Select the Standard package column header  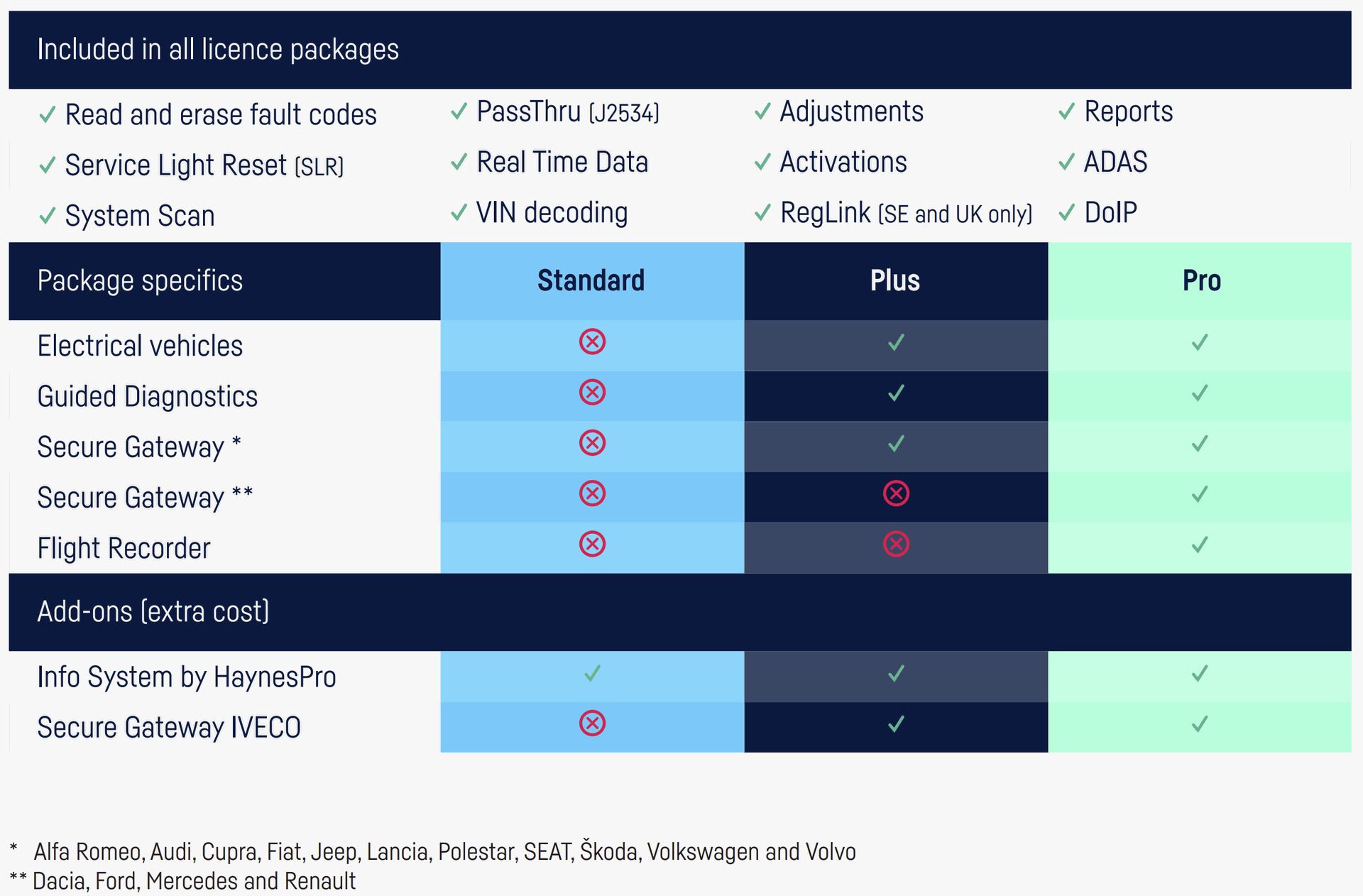point(592,281)
